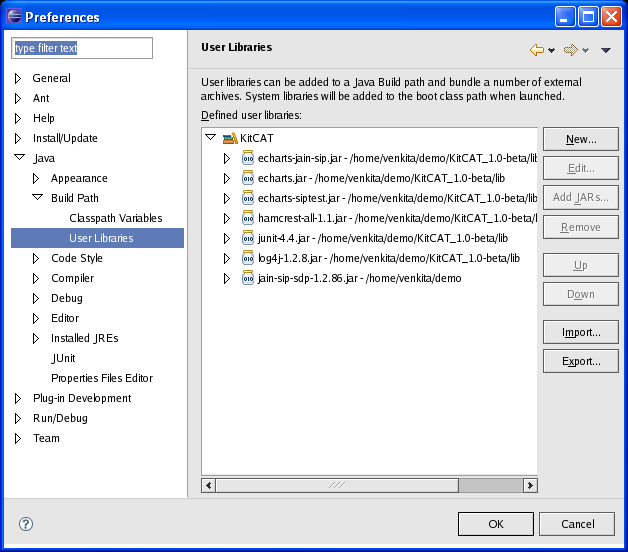Click the yellow back navigation arrow
The height and width of the screenshot is (552, 628).
click(x=537, y=50)
